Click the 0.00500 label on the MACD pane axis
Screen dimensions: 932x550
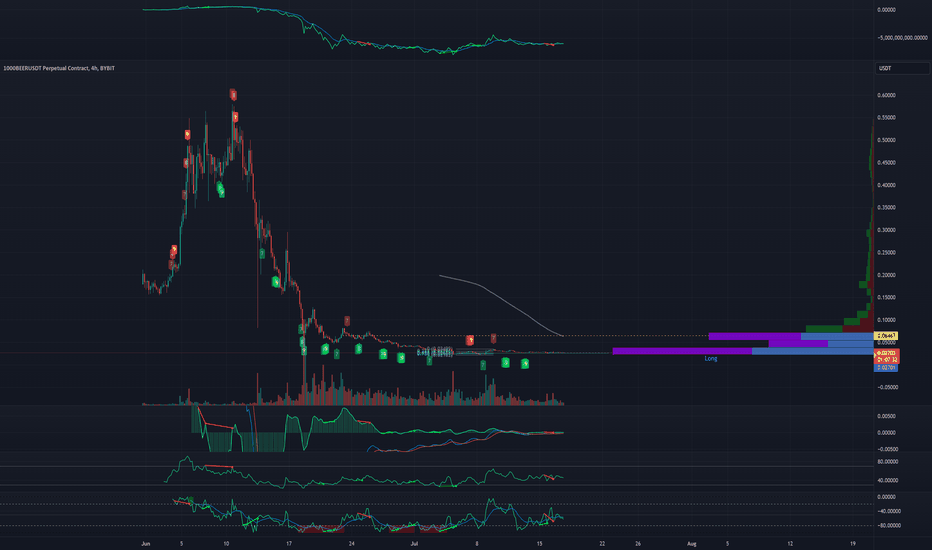tap(886, 416)
